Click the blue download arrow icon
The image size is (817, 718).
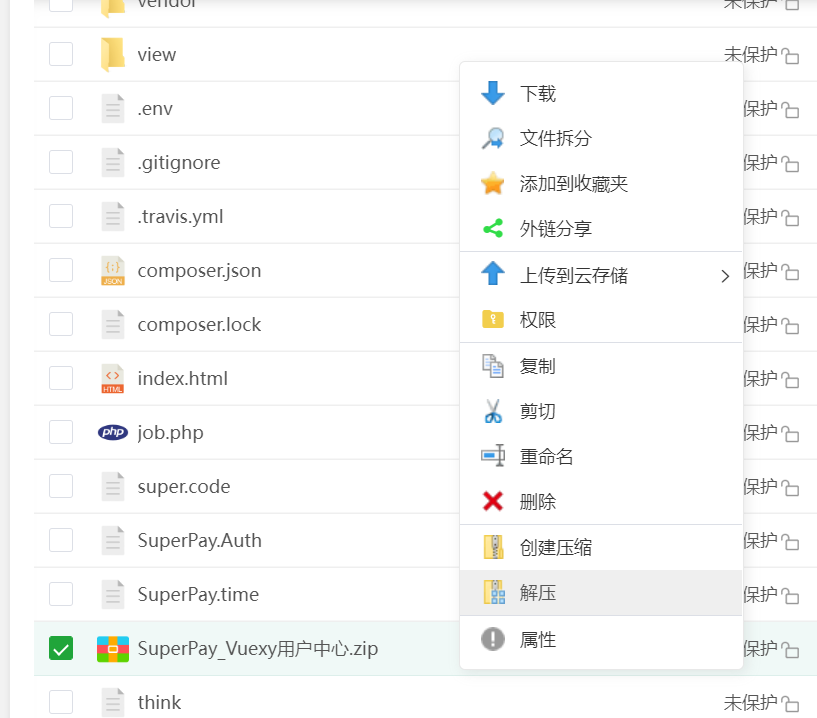pyautogui.click(x=493, y=94)
